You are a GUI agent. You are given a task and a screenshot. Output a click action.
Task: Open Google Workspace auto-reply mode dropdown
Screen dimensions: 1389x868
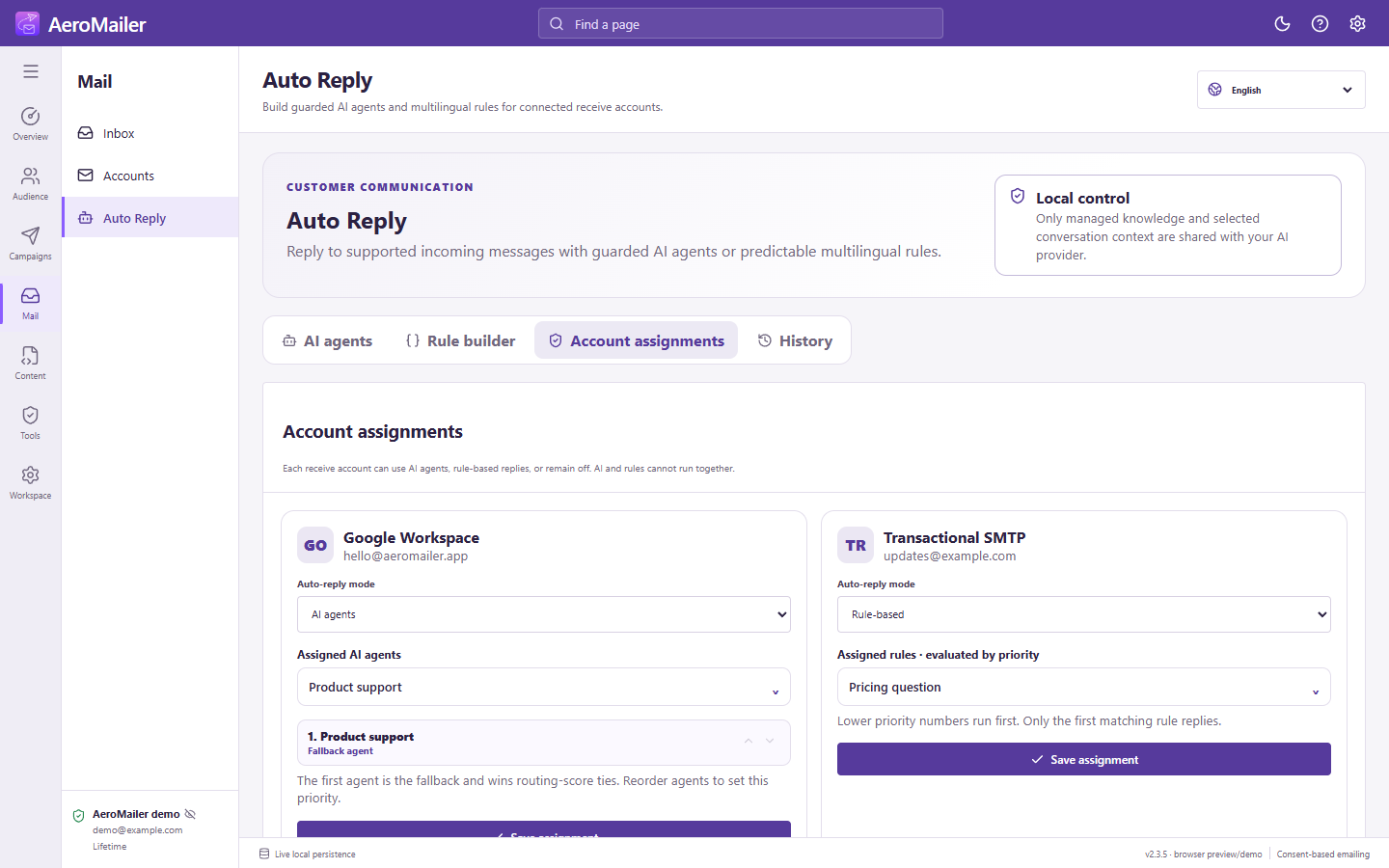(544, 614)
